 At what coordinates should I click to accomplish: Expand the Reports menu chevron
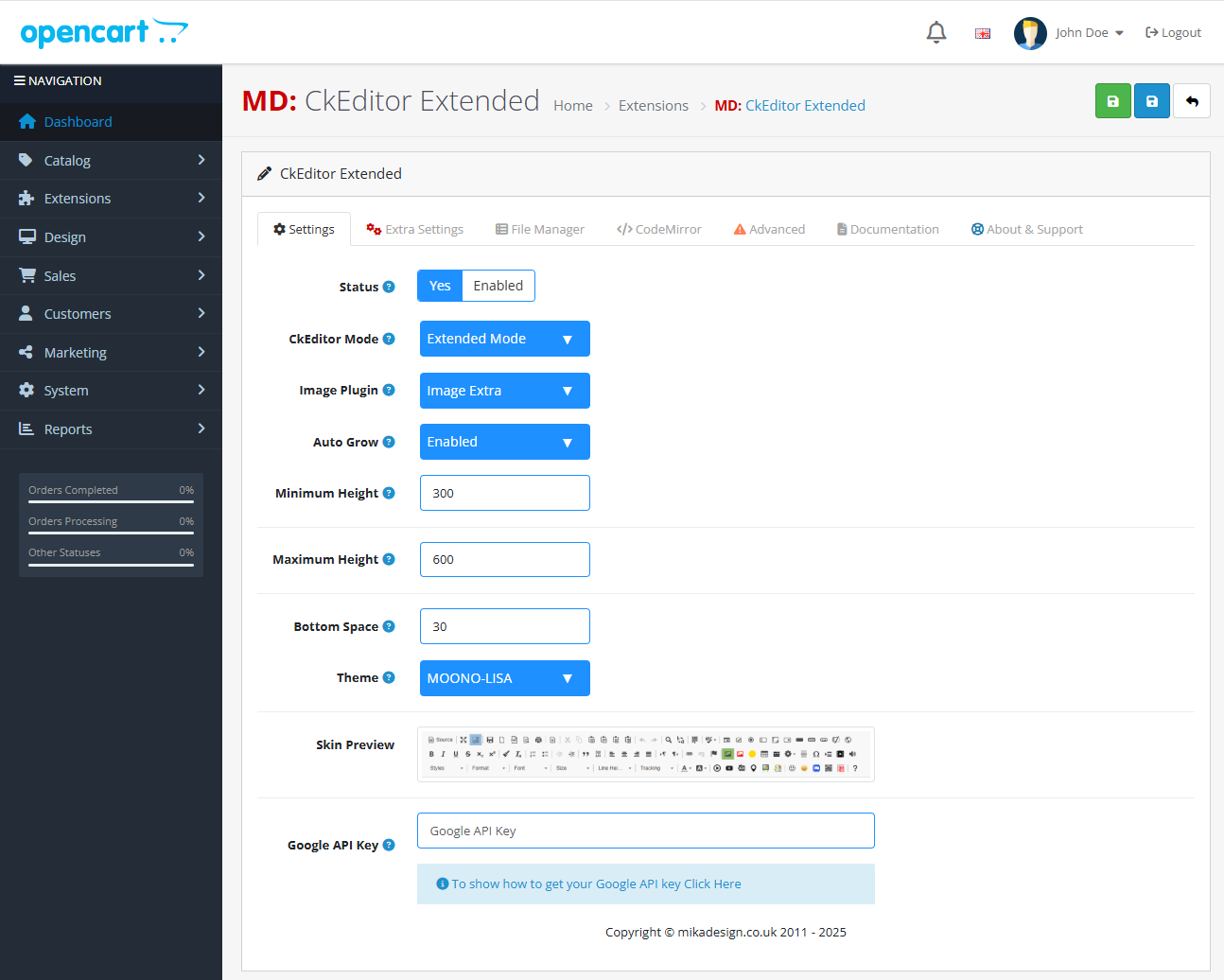201,429
